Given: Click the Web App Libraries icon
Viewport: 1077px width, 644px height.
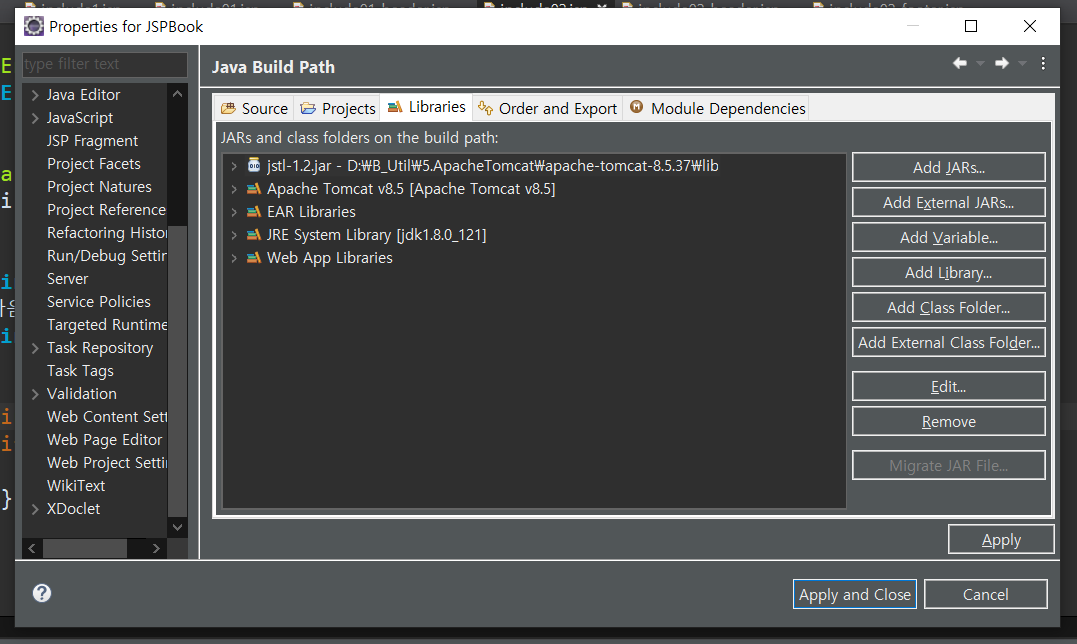Looking at the screenshot, I should point(254,257).
